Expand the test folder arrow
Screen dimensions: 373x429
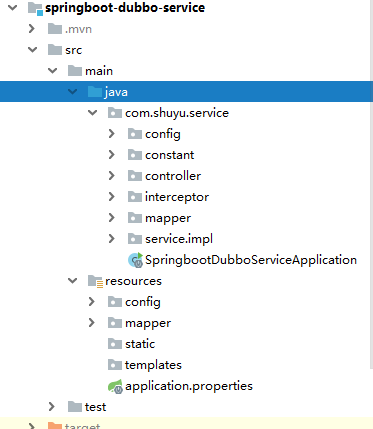(x=52, y=407)
